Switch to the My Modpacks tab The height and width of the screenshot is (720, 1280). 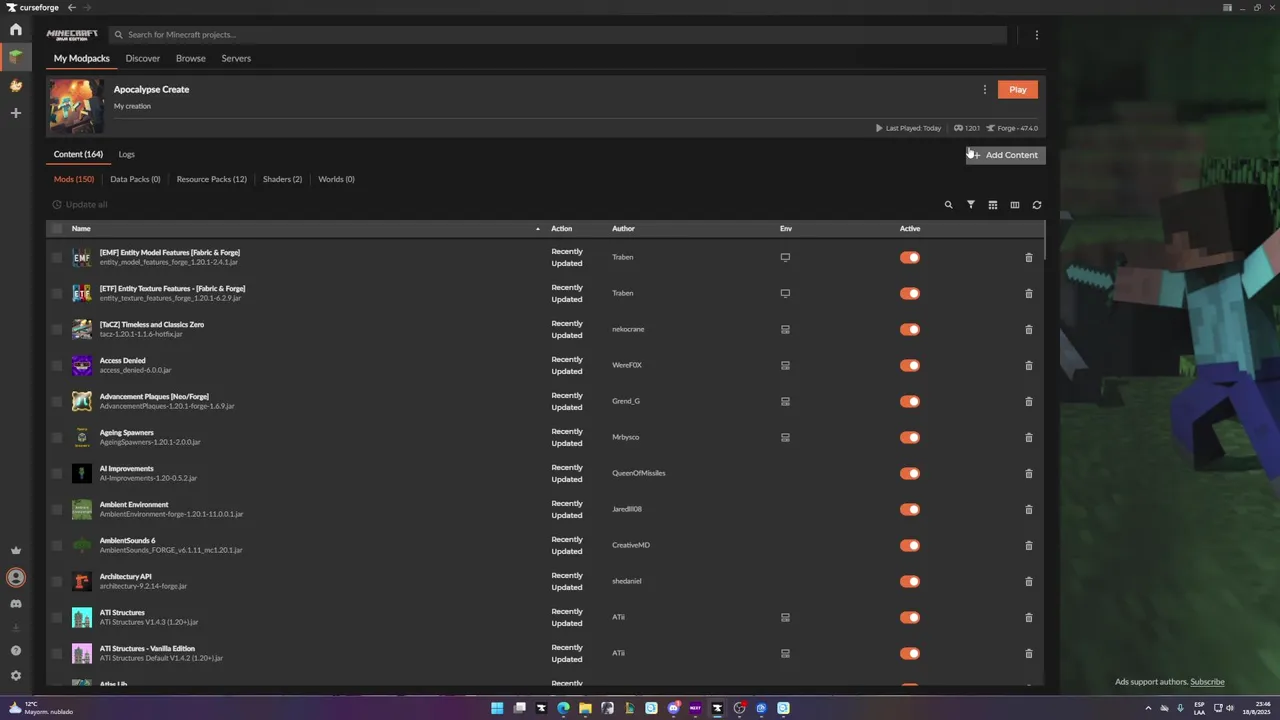[82, 58]
